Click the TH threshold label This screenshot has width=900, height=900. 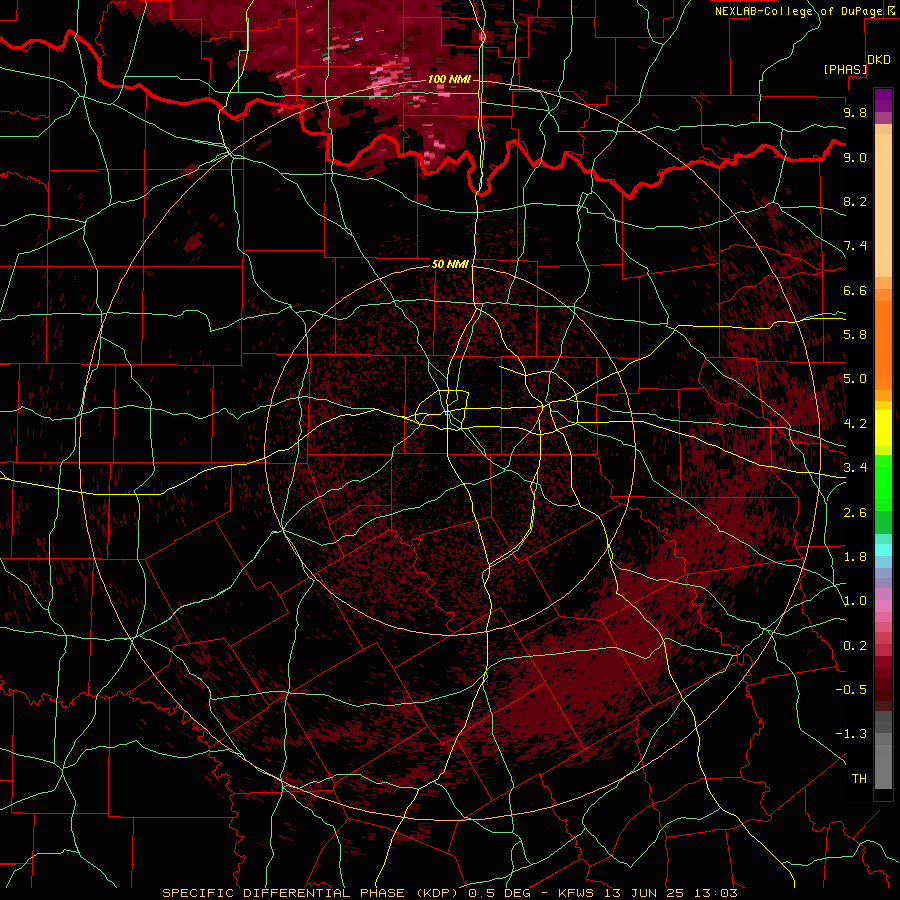coord(859,779)
